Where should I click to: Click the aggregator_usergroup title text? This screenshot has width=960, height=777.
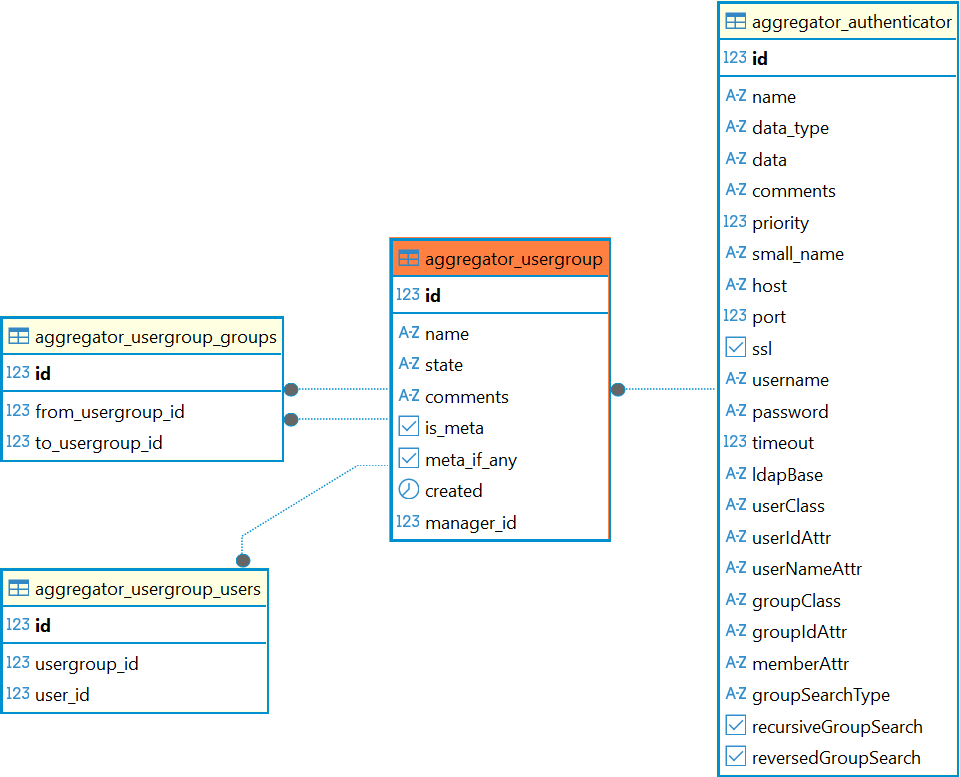coord(513,260)
